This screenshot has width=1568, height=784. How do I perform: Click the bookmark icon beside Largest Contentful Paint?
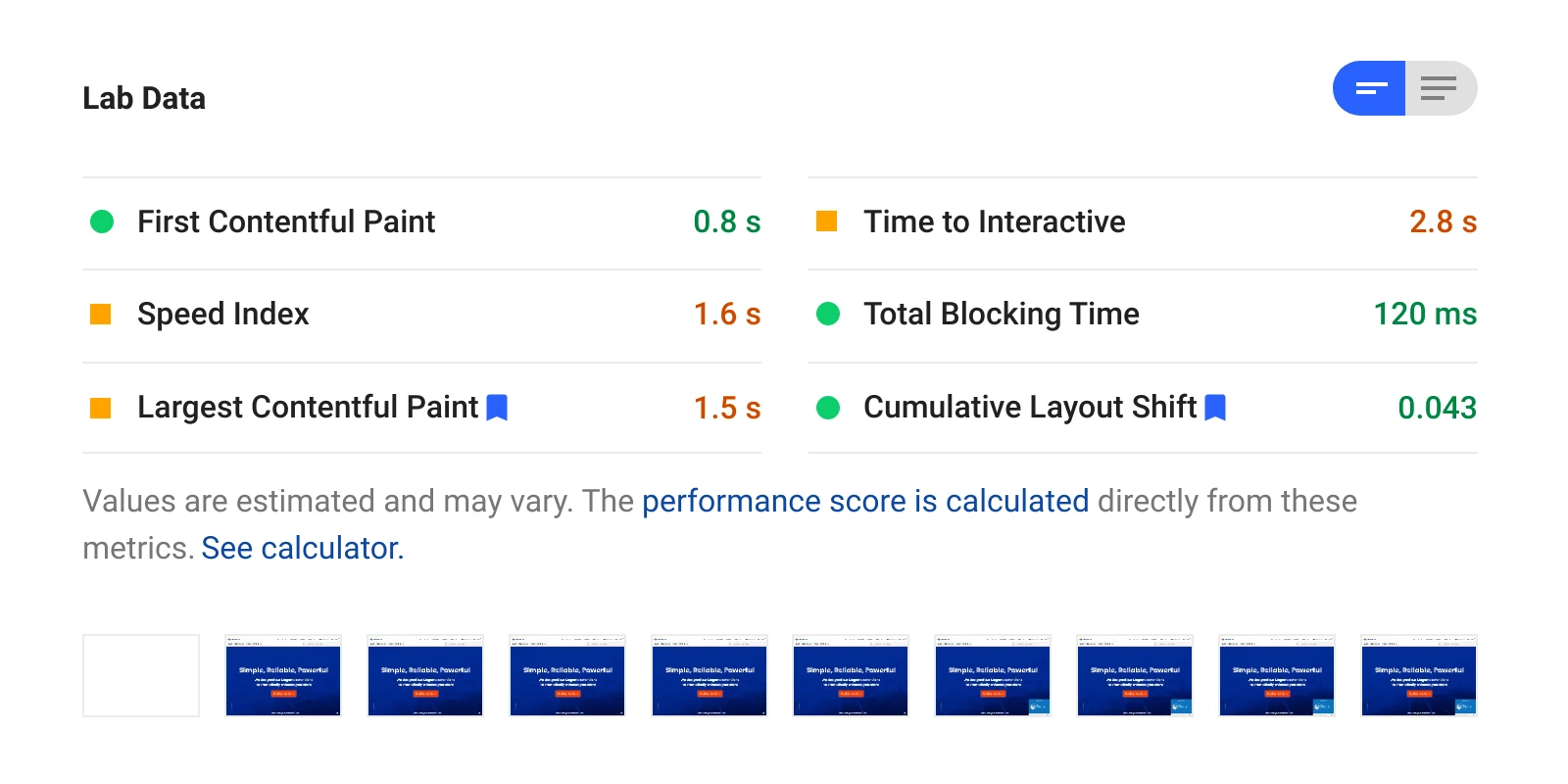coord(497,407)
